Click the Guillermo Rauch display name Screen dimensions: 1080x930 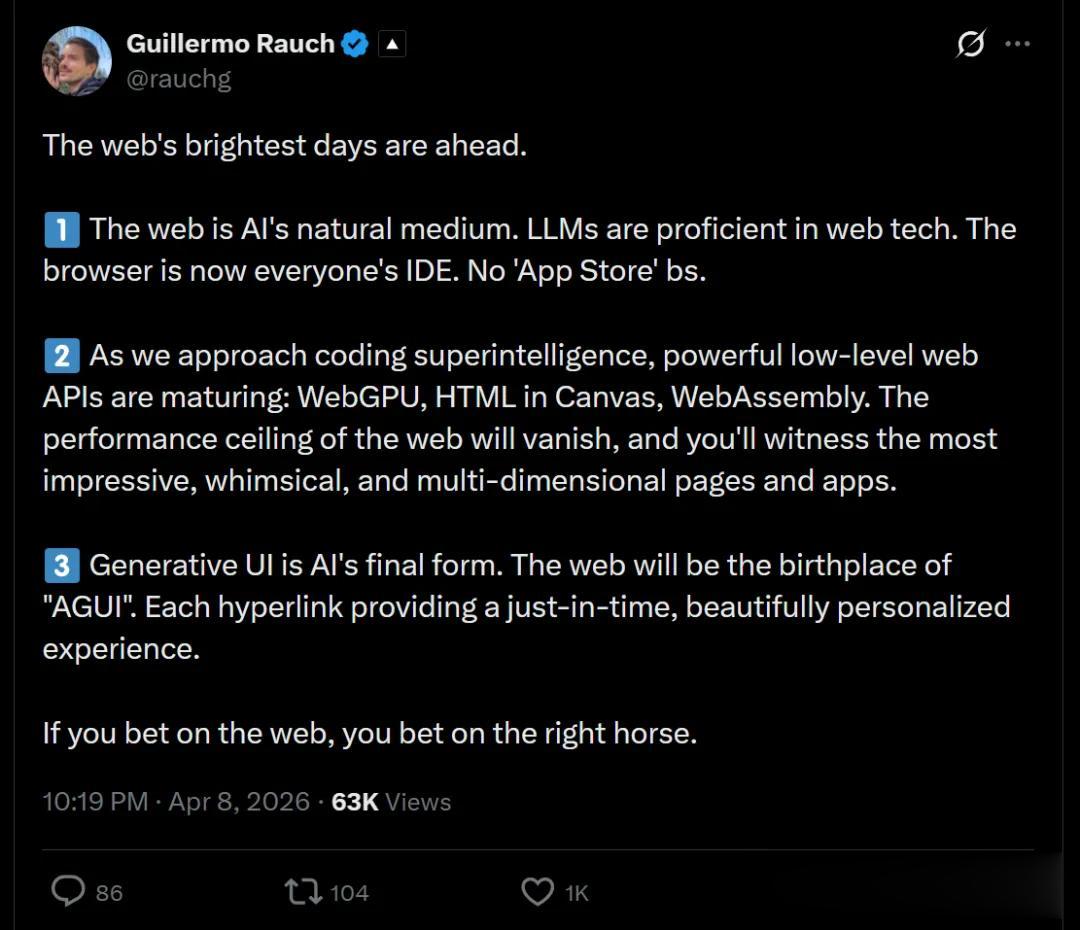tap(230, 44)
